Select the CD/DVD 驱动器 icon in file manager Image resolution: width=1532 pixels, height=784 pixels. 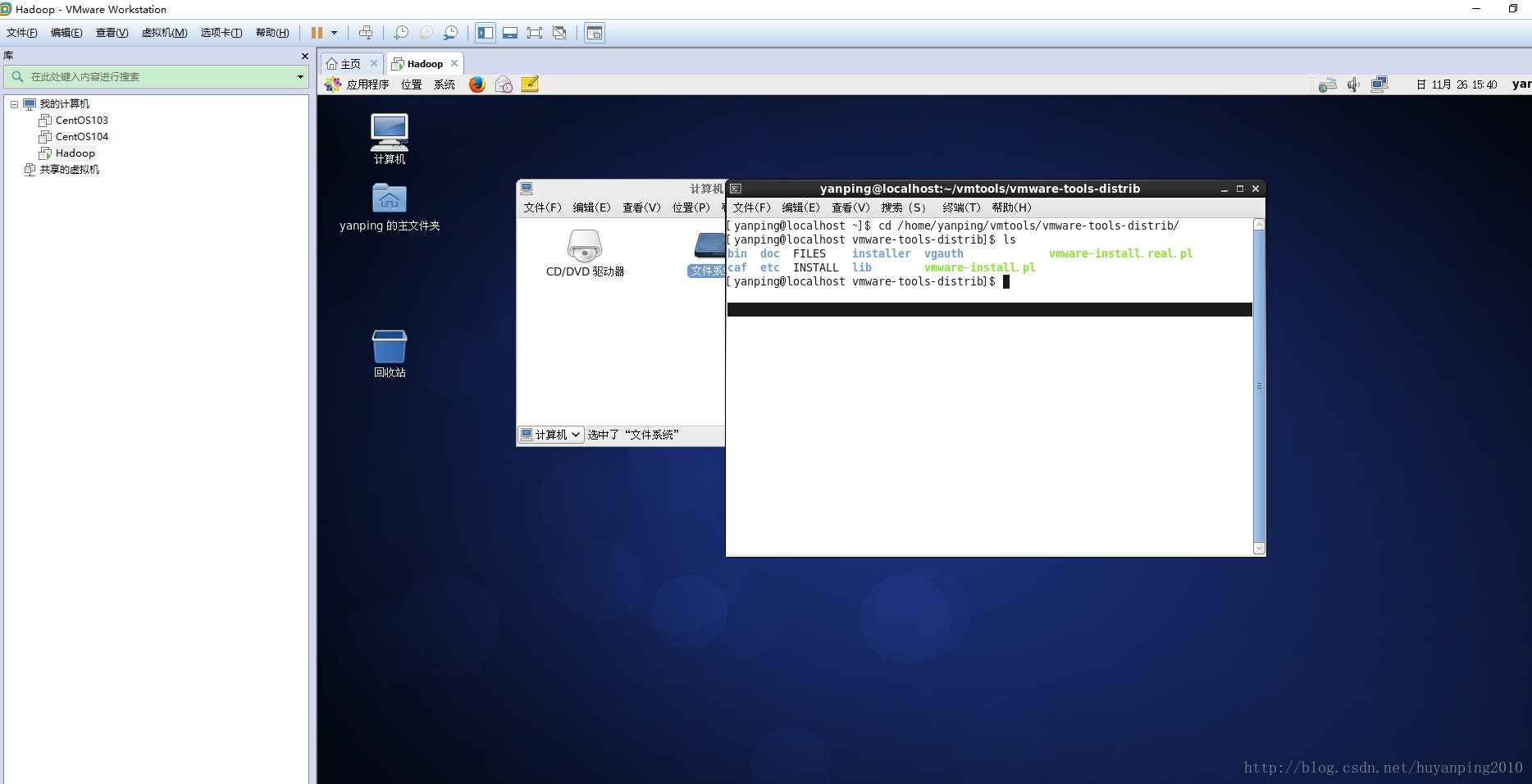(x=585, y=253)
